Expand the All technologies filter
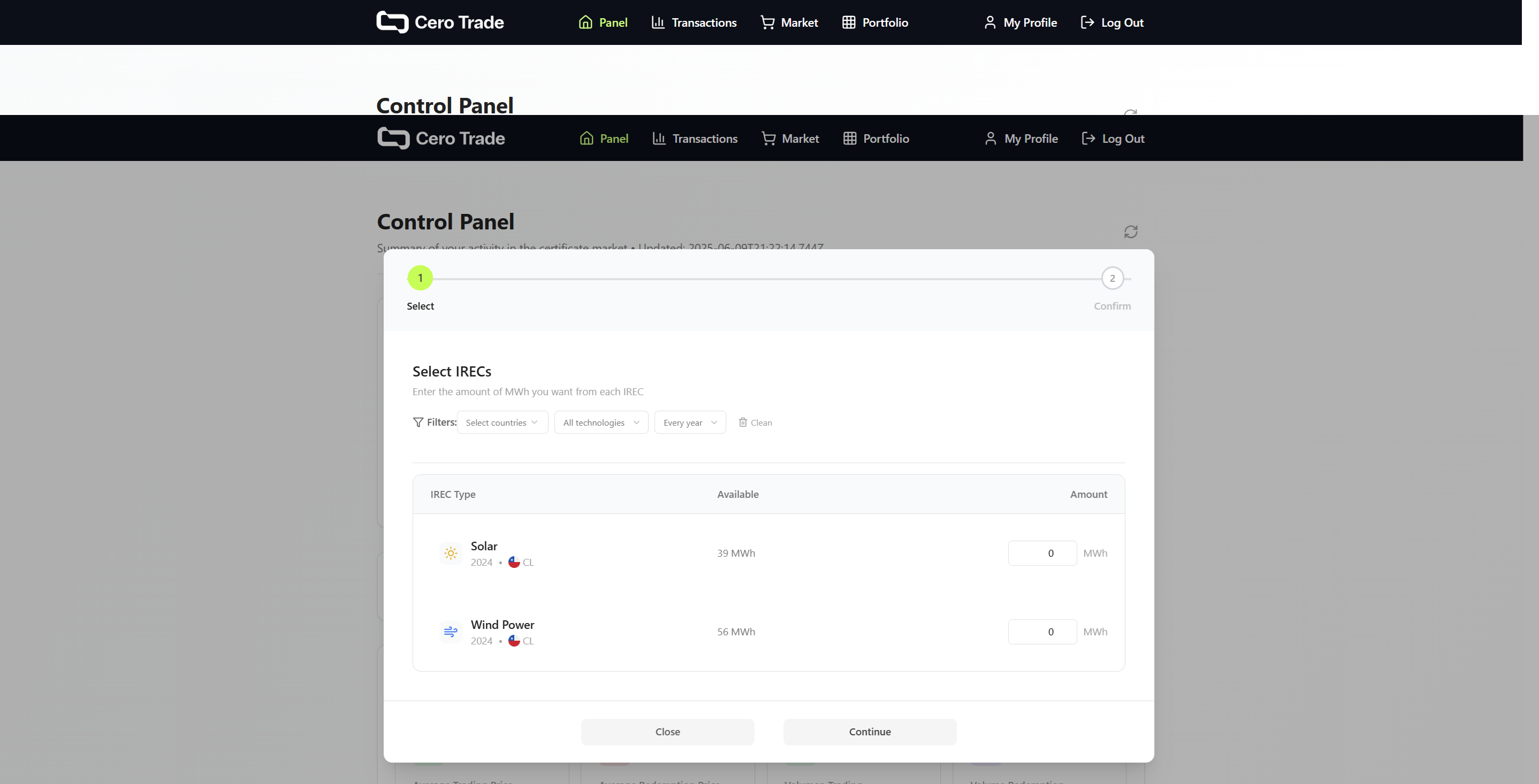Image resolution: width=1539 pixels, height=784 pixels. pos(600,422)
